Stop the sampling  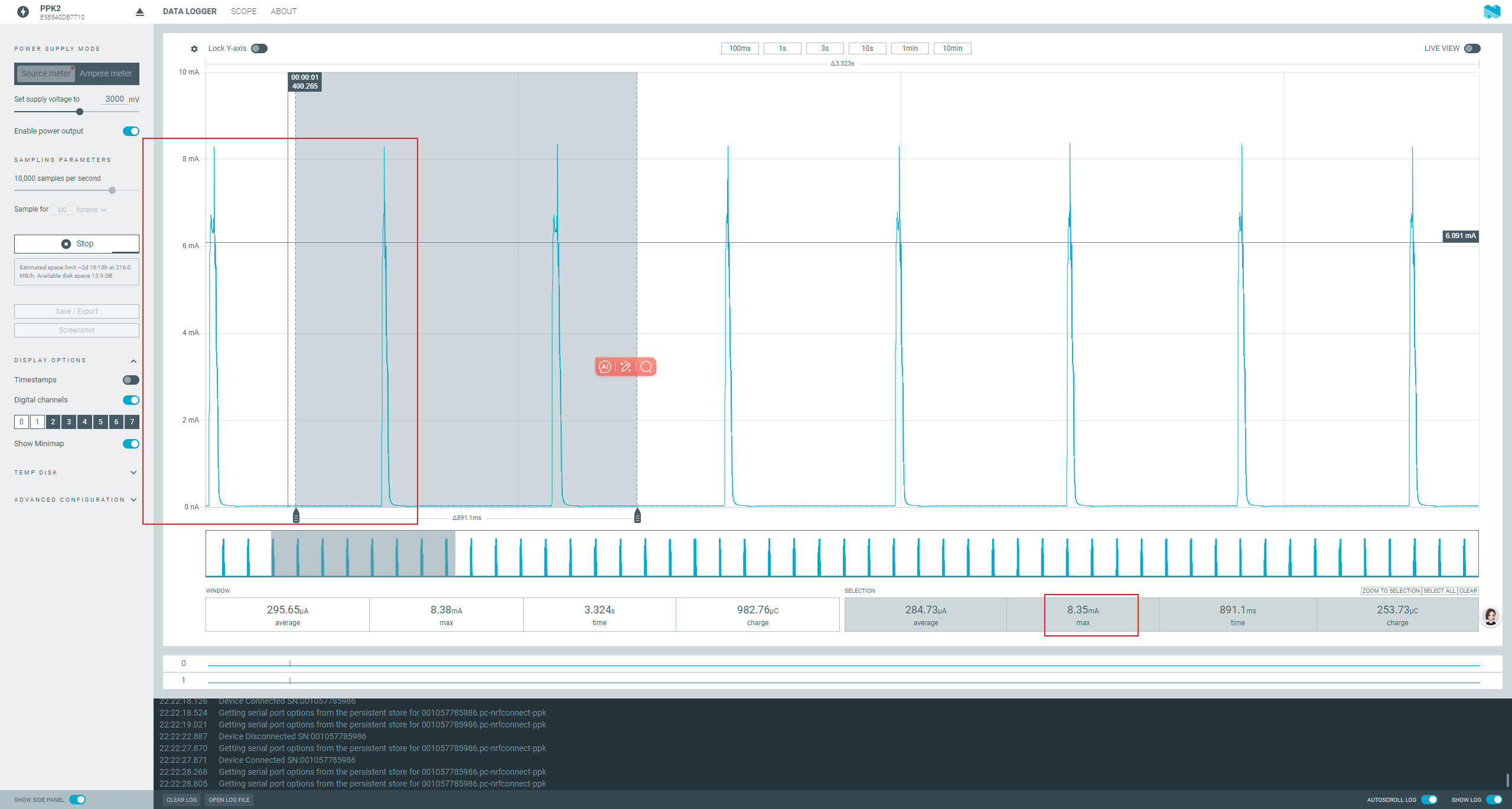click(77, 243)
